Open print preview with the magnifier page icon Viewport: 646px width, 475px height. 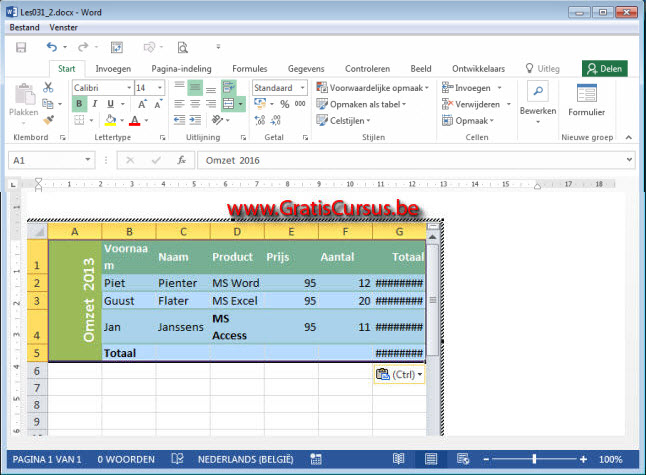pyautogui.click(x=183, y=47)
